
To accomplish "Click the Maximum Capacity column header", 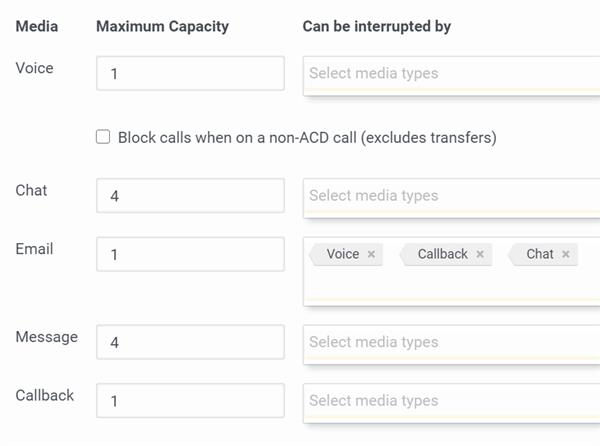I will [162, 27].
